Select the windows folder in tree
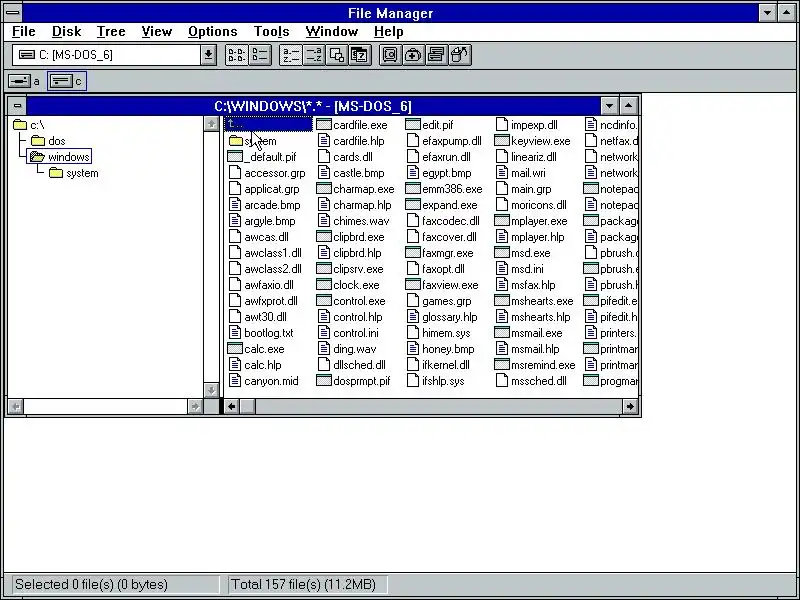 (60, 157)
